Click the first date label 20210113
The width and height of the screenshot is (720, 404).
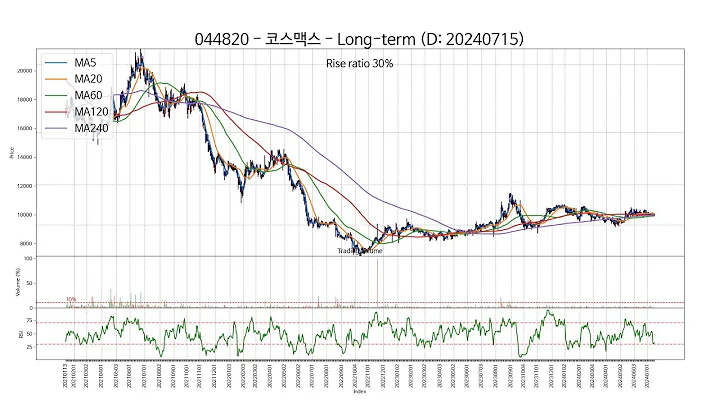tap(65, 375)
